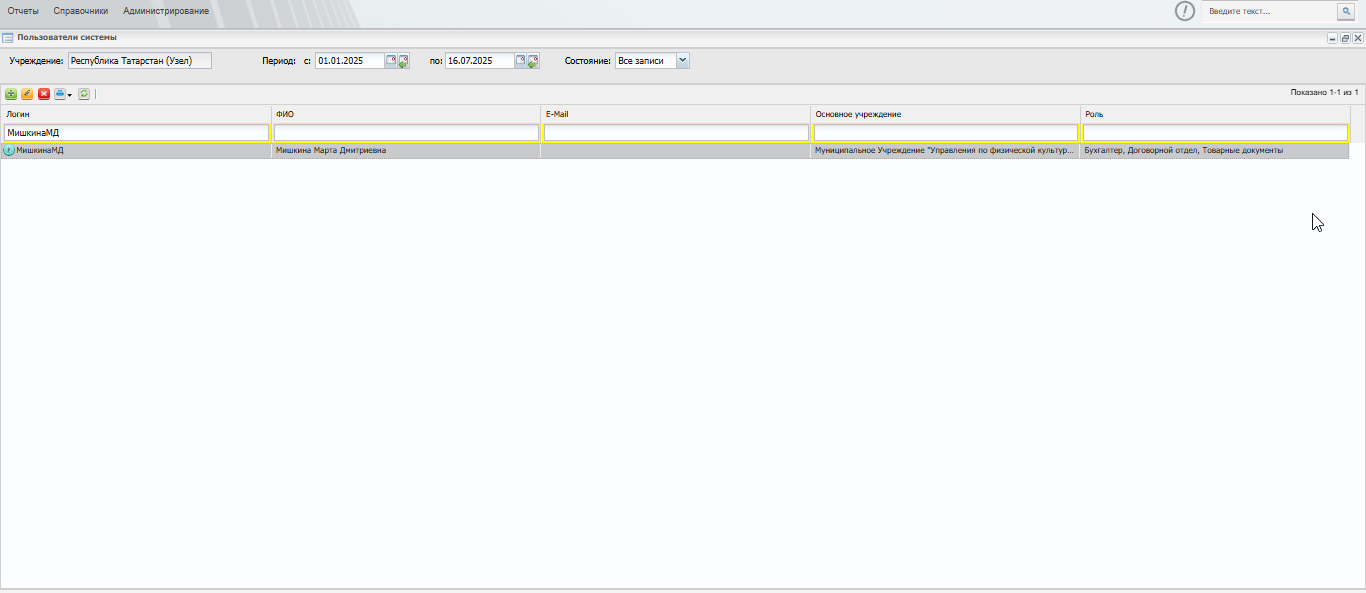Select the Мишкина Марта Дмитриевна cell

(406, 151)
